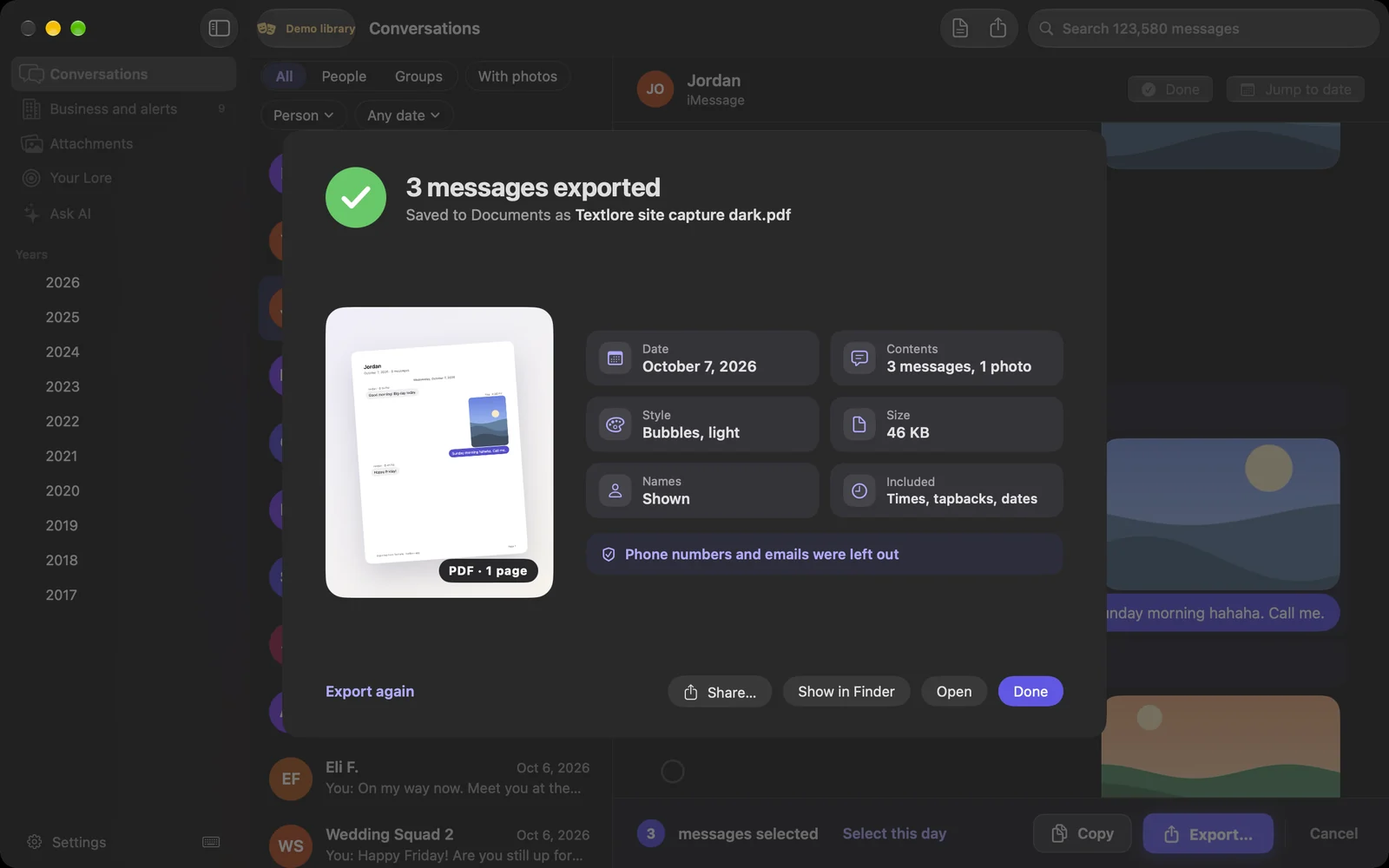Viewport: 1389px width, 868px height.
Task: Click the Search 123,580 messages field
Action: pyautogui.click(x=1203, y=29)
